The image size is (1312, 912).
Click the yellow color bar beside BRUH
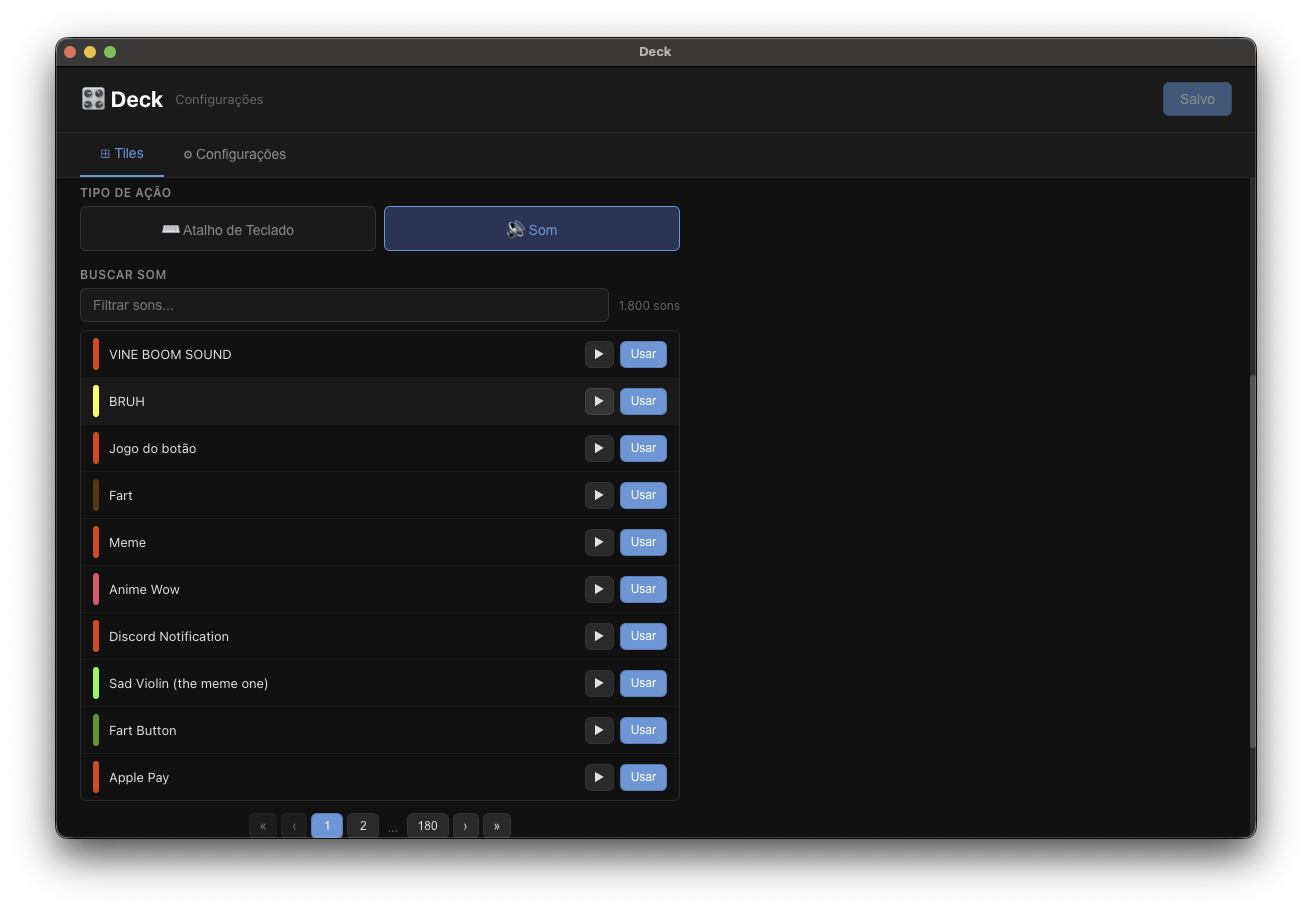point(96,401)
